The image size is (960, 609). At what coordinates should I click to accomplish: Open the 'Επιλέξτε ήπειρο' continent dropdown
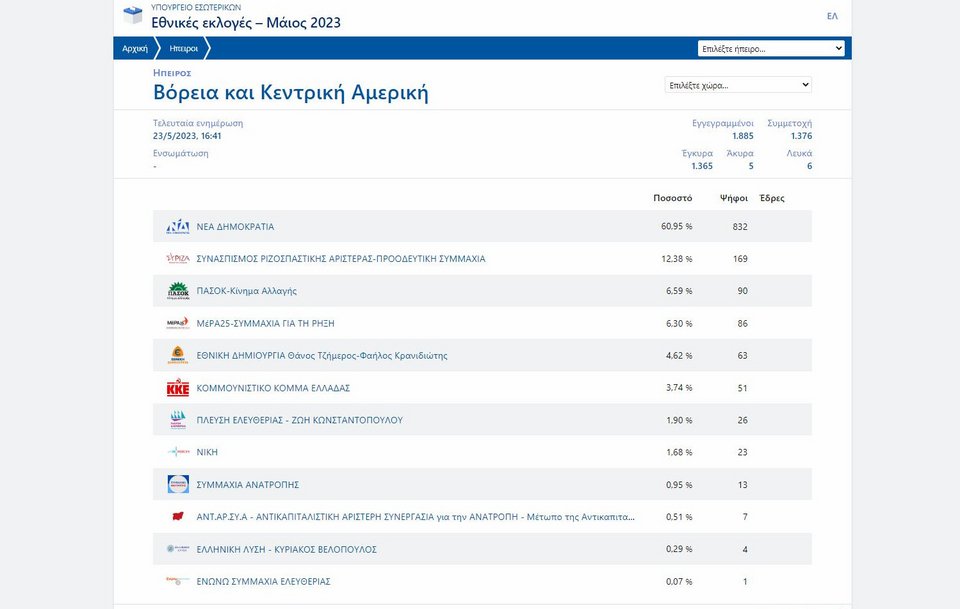pyautogui.click(x=771, y=48)
